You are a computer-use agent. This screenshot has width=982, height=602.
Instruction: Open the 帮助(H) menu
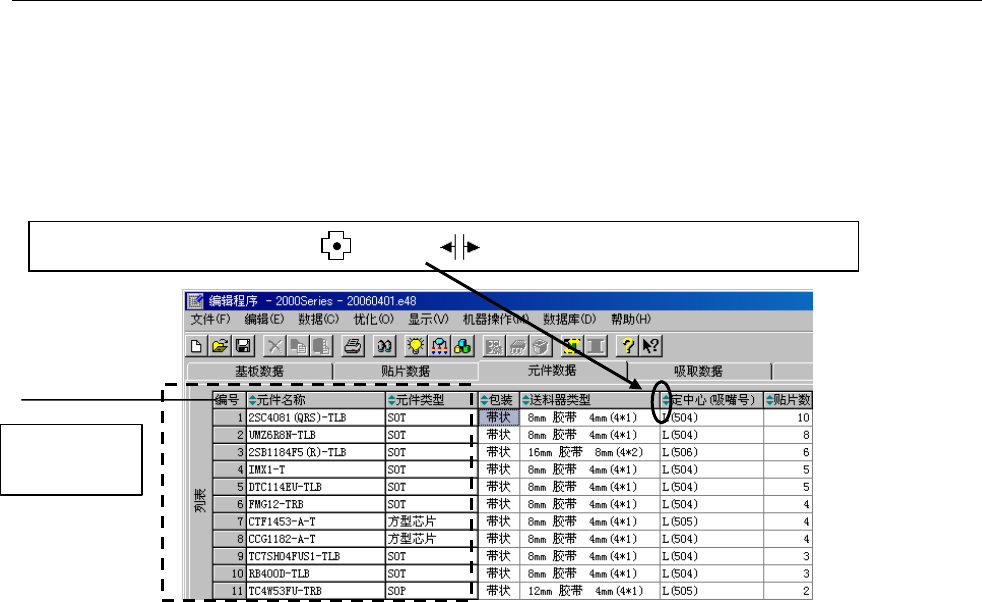click(631, 319)
